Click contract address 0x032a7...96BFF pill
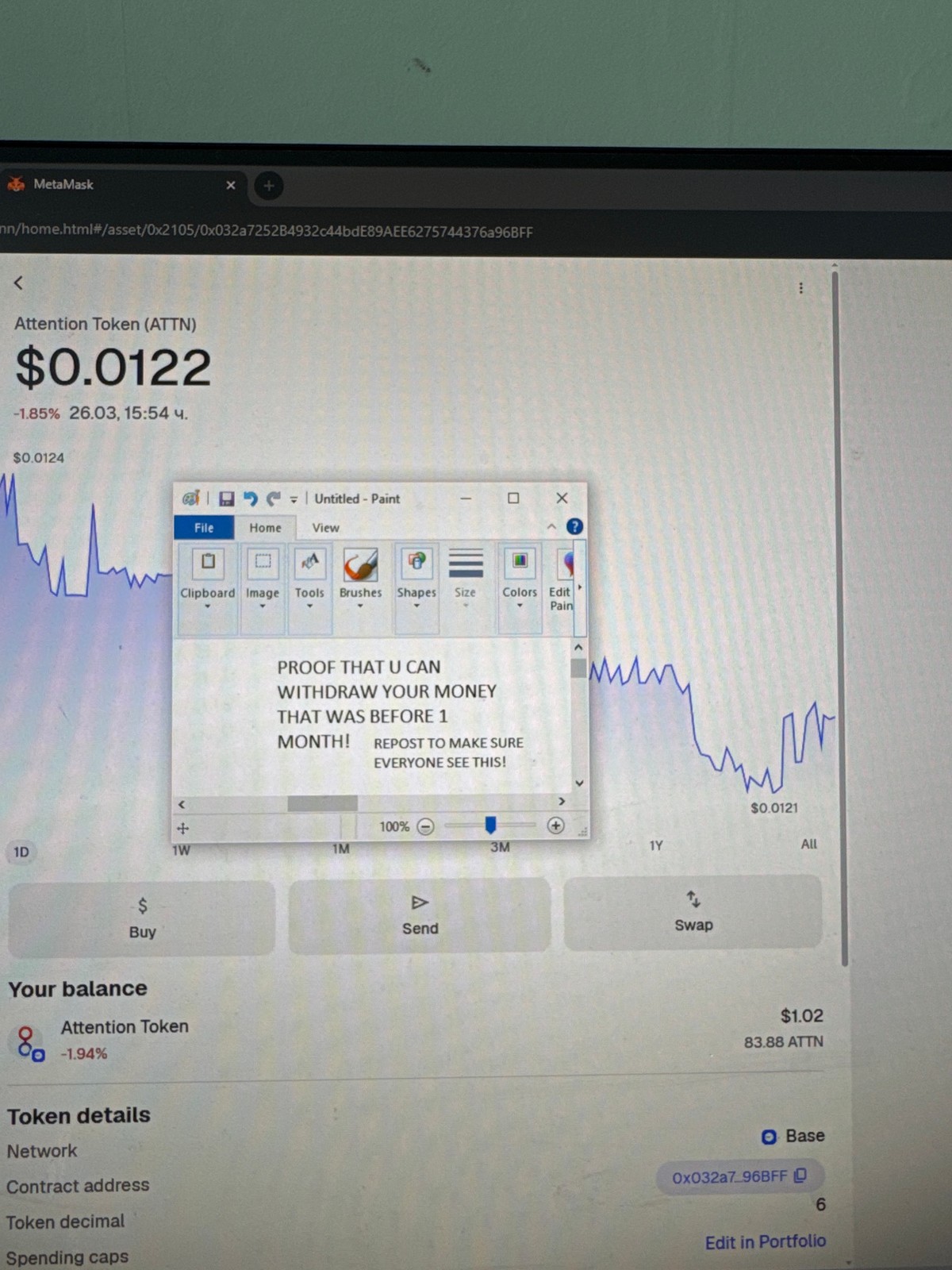Image resolution: width=952 pixels, height=1270 pixels. [739, 1176]
